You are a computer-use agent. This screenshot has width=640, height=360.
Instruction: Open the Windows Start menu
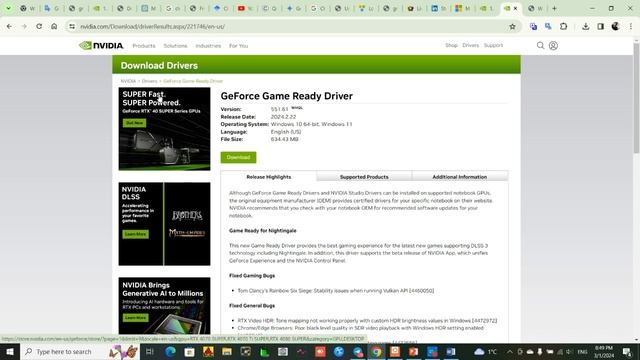click(9, 351)
